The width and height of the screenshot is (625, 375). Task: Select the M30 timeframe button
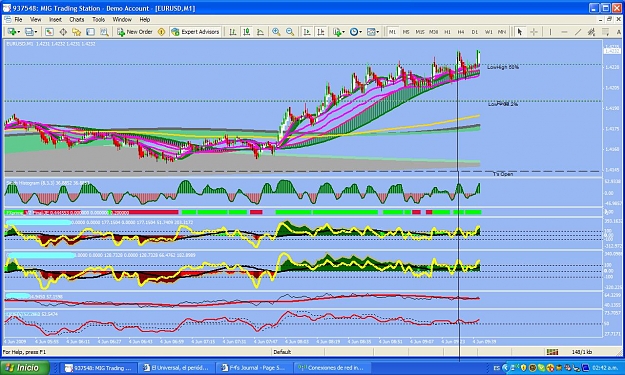tap(434, 32)
